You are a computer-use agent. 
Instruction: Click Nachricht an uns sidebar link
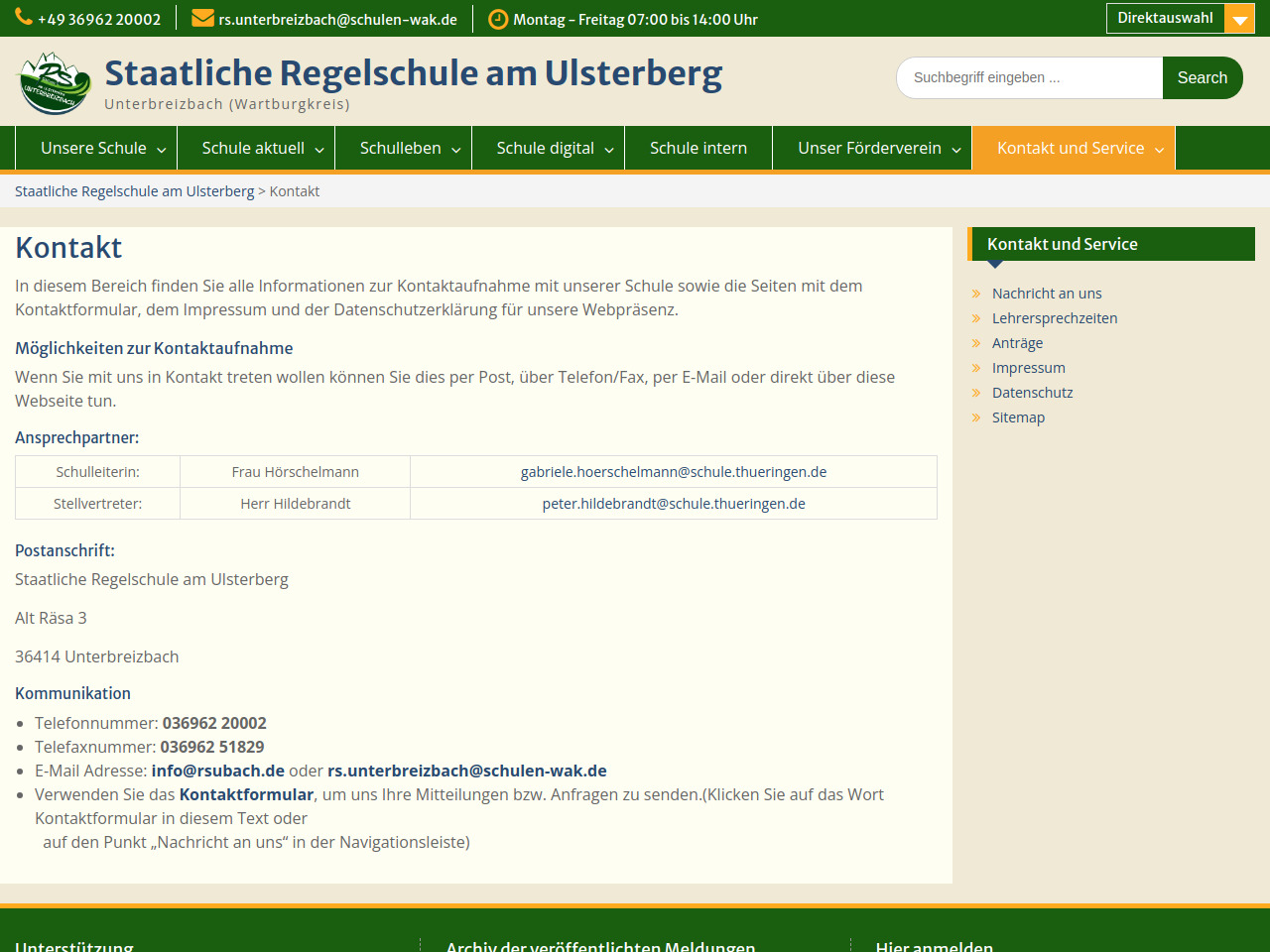point(1046,294)
